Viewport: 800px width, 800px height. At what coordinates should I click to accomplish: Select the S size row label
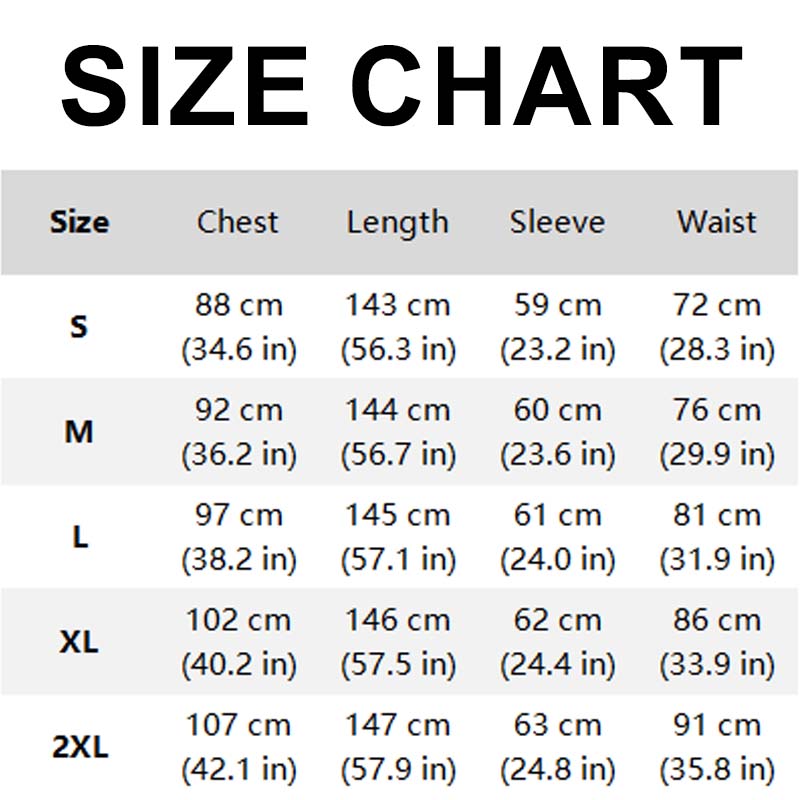pos(79,327)
